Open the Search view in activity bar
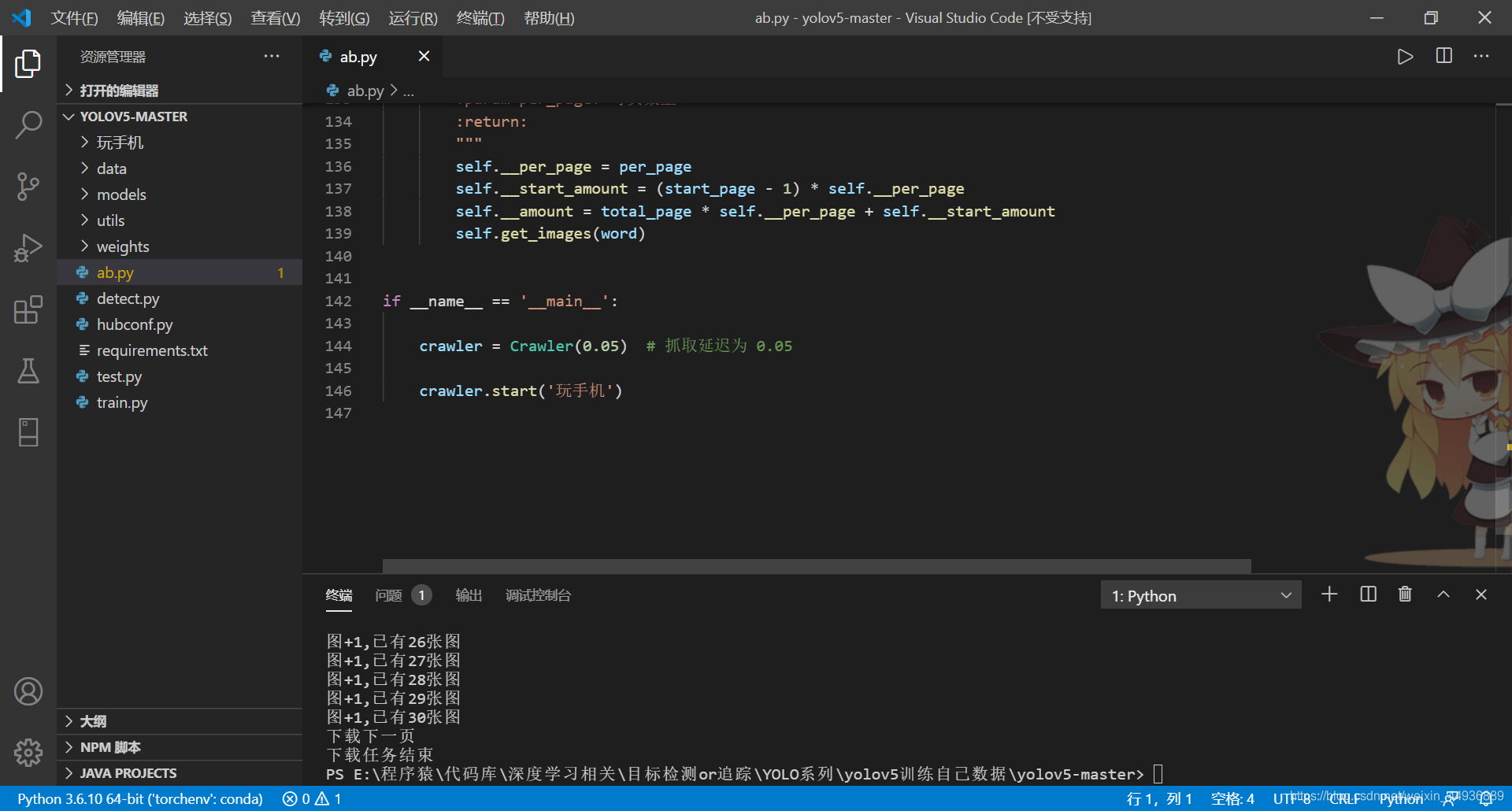Viewport: 1512px width, 811px height. tap(28, 125)
